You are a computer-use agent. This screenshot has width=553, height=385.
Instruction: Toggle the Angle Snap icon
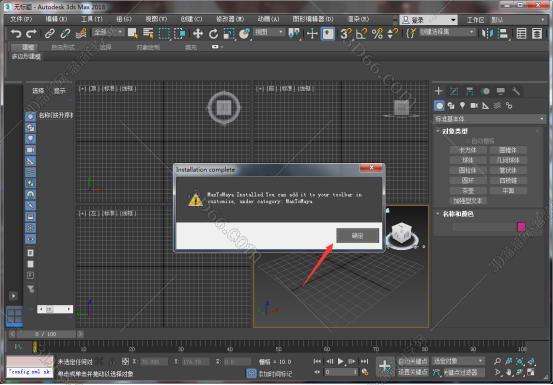[x=362, y=33]
